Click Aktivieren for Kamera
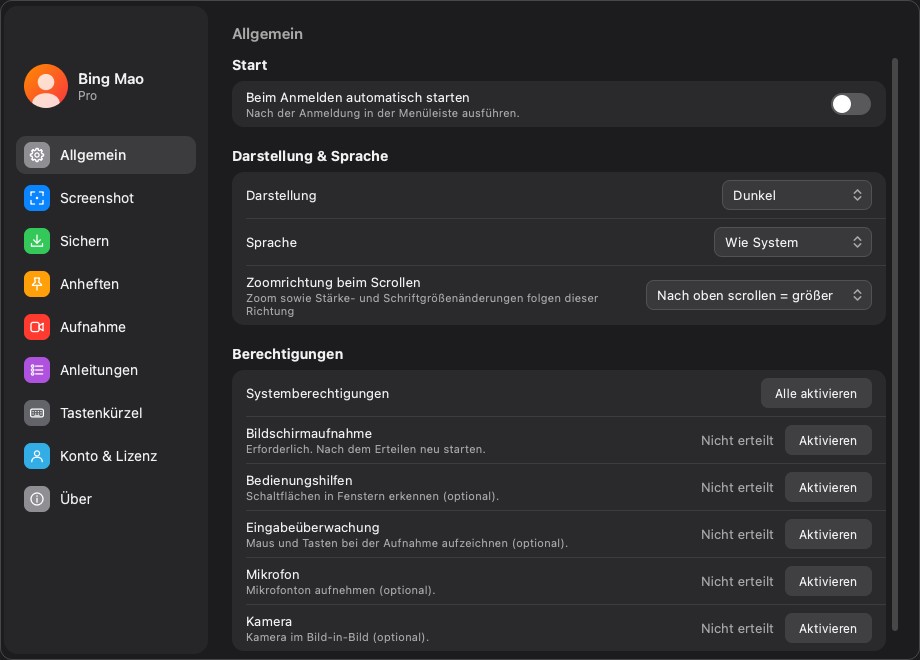The width and height of the screenshot is (920, 660). pyautogui.click(x=828, y=628)
